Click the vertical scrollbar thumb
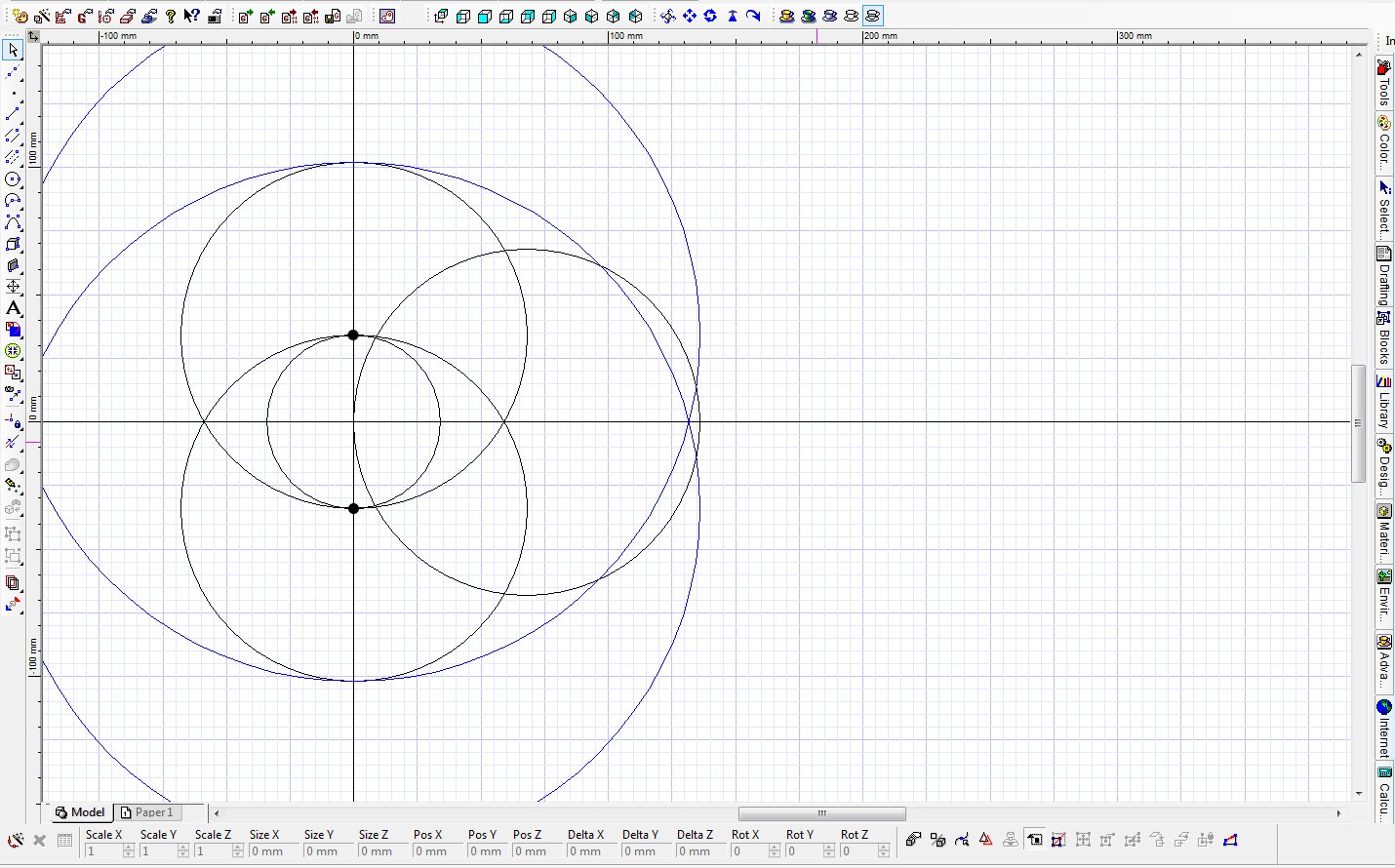This screenshot has height=868, width=1395. click(x=1358, y=423)
